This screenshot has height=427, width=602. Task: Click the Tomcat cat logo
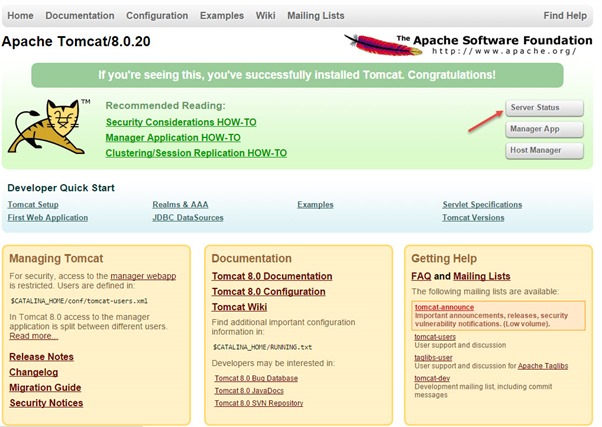click(x=48, y=127)
